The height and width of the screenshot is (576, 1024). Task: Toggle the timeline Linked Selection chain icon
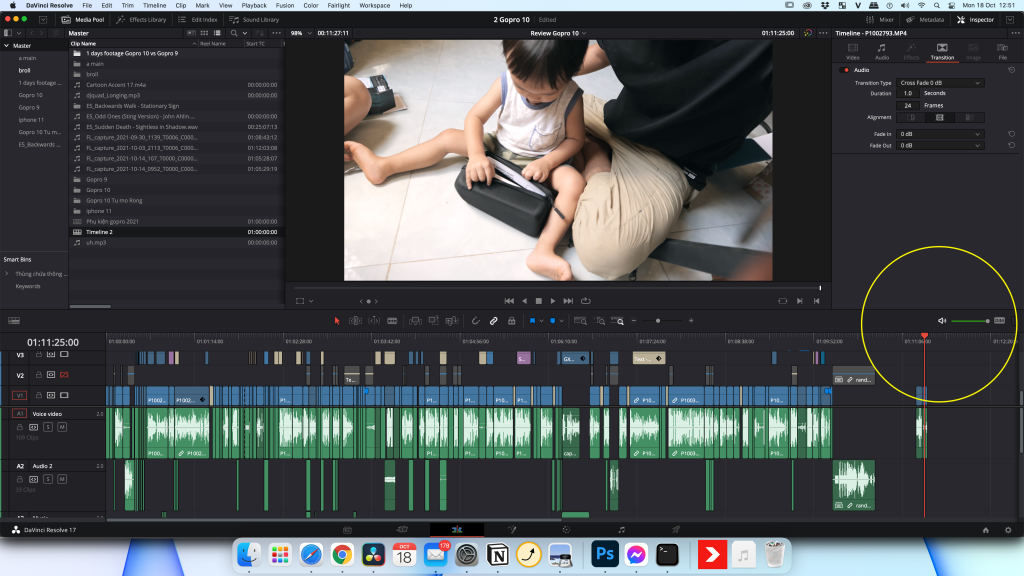(x=493, y=321)
